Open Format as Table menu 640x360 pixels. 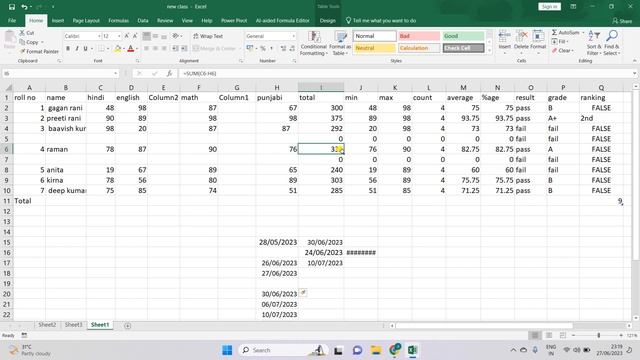(x=340, y=43)
